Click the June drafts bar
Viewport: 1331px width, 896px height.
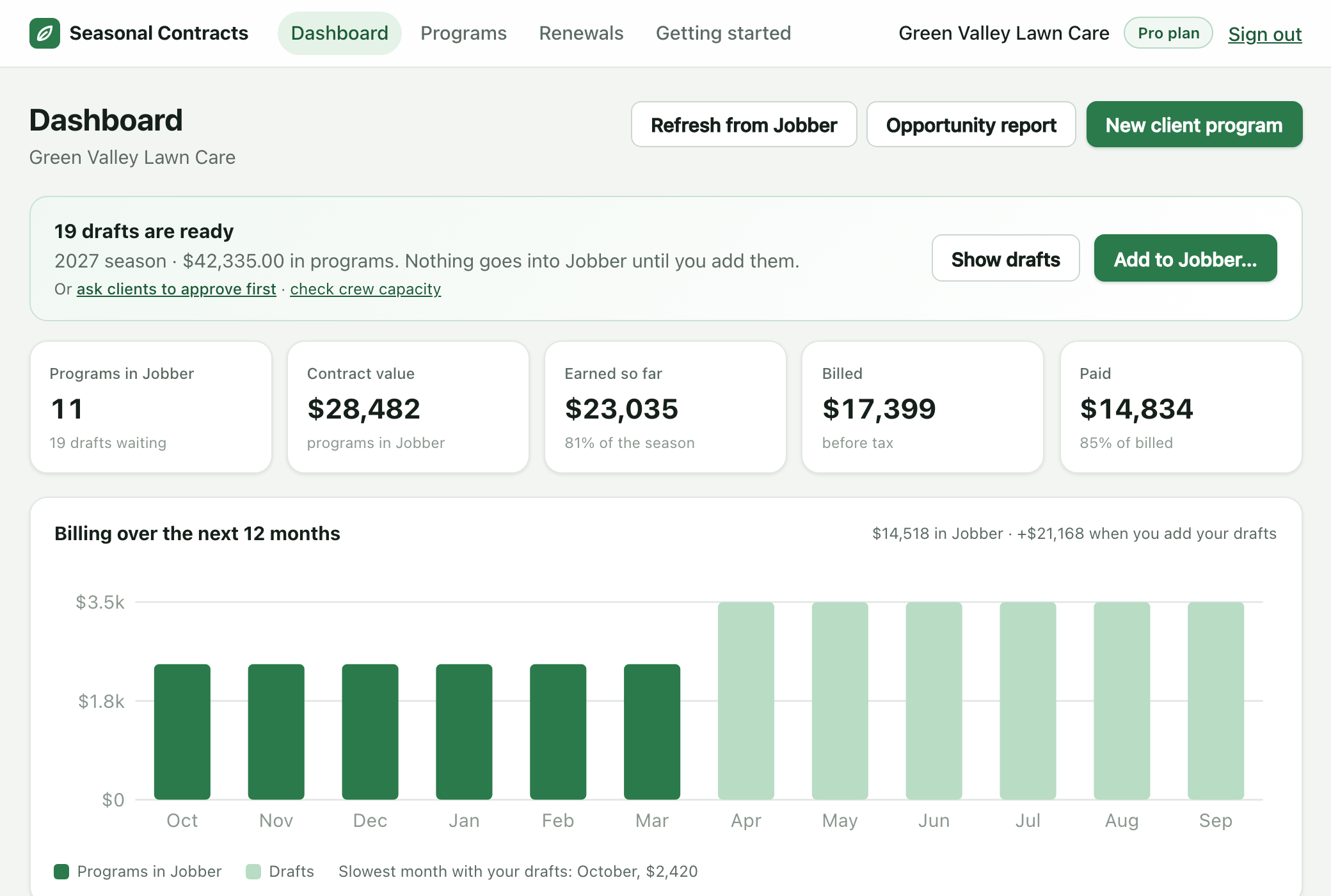[934, 701]
